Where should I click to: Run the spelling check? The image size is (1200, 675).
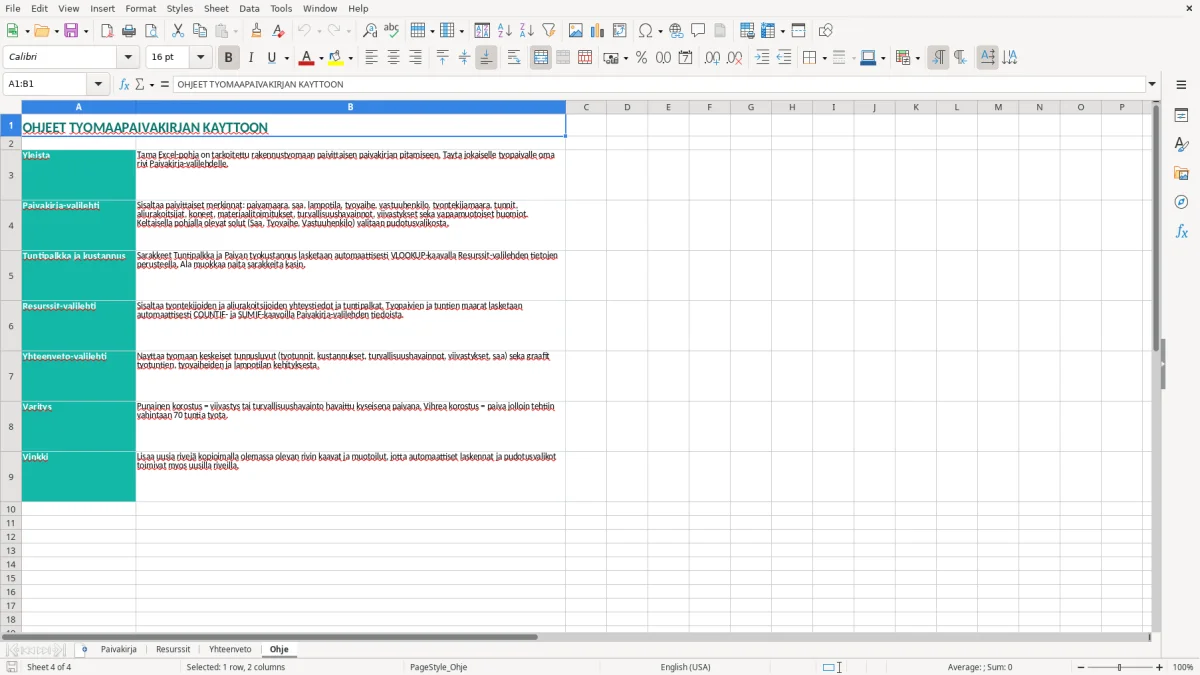(x=391, y=31)
